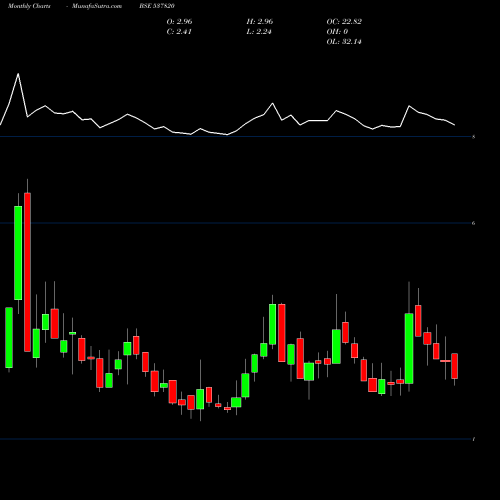
Task: Select the open value 'O: 2.96'
Action: tap(179, 22)
